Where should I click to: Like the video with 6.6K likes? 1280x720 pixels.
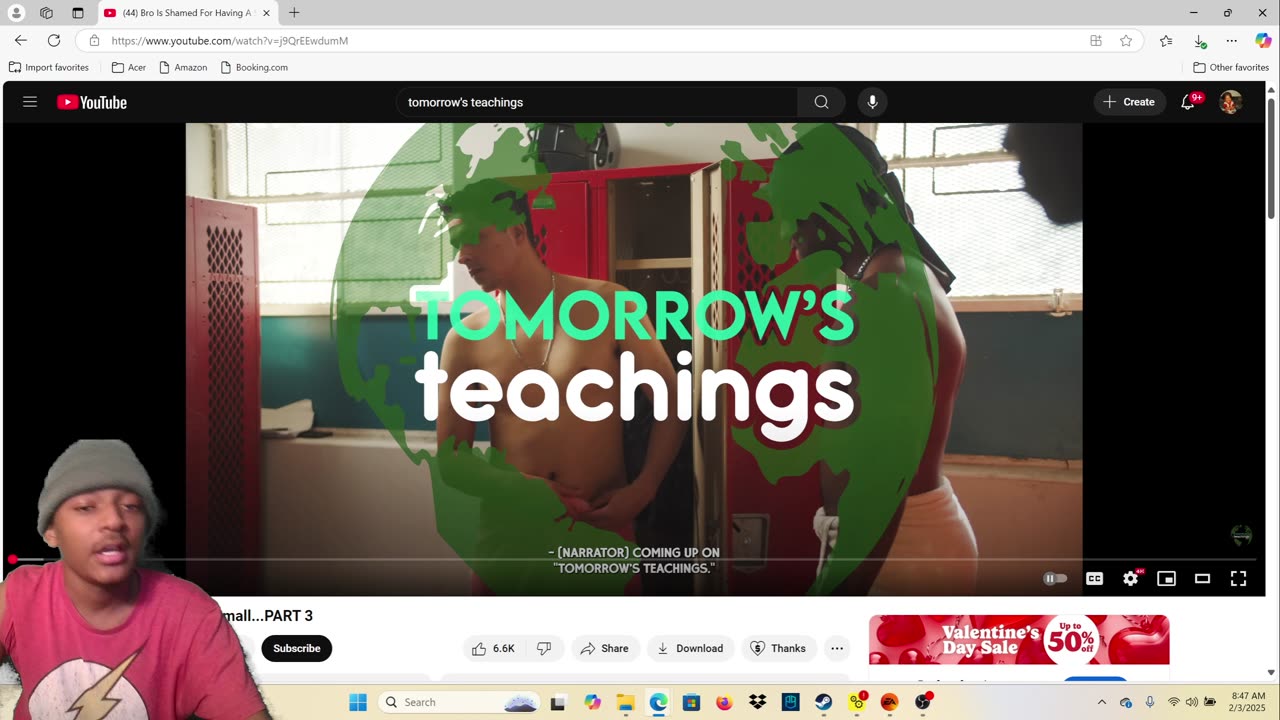(x=494, y=648)
